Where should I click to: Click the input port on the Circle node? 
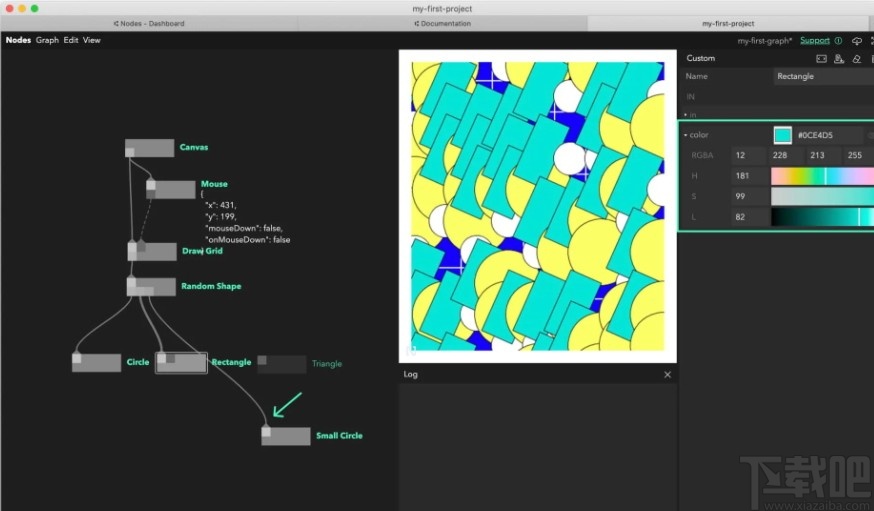[76, 358]
